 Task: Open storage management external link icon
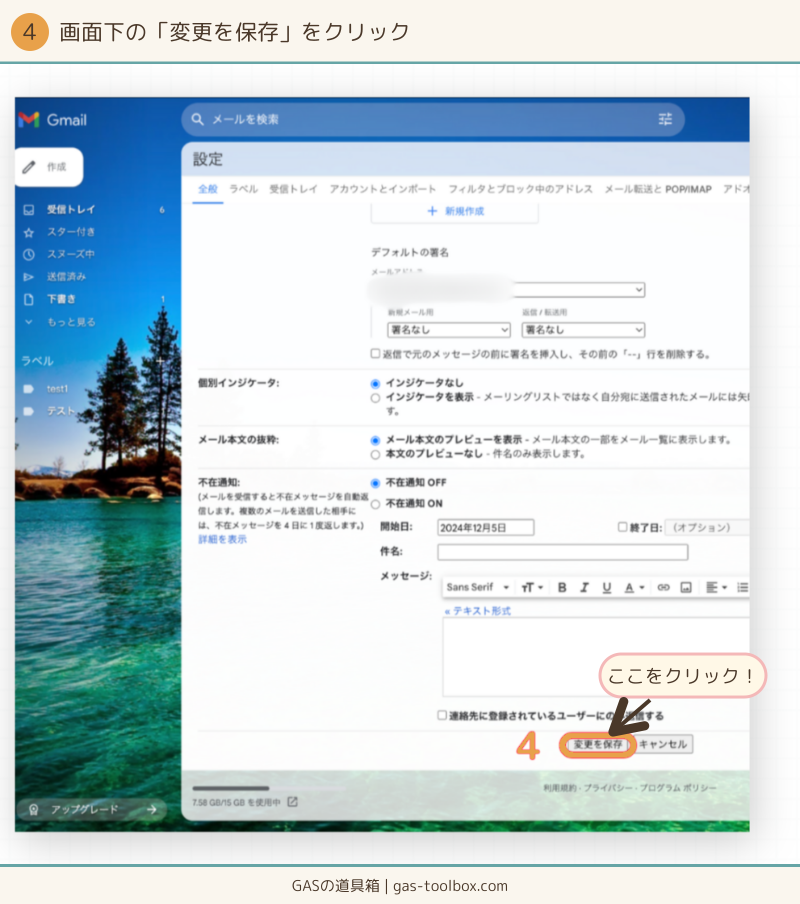[x=293, y=802]
